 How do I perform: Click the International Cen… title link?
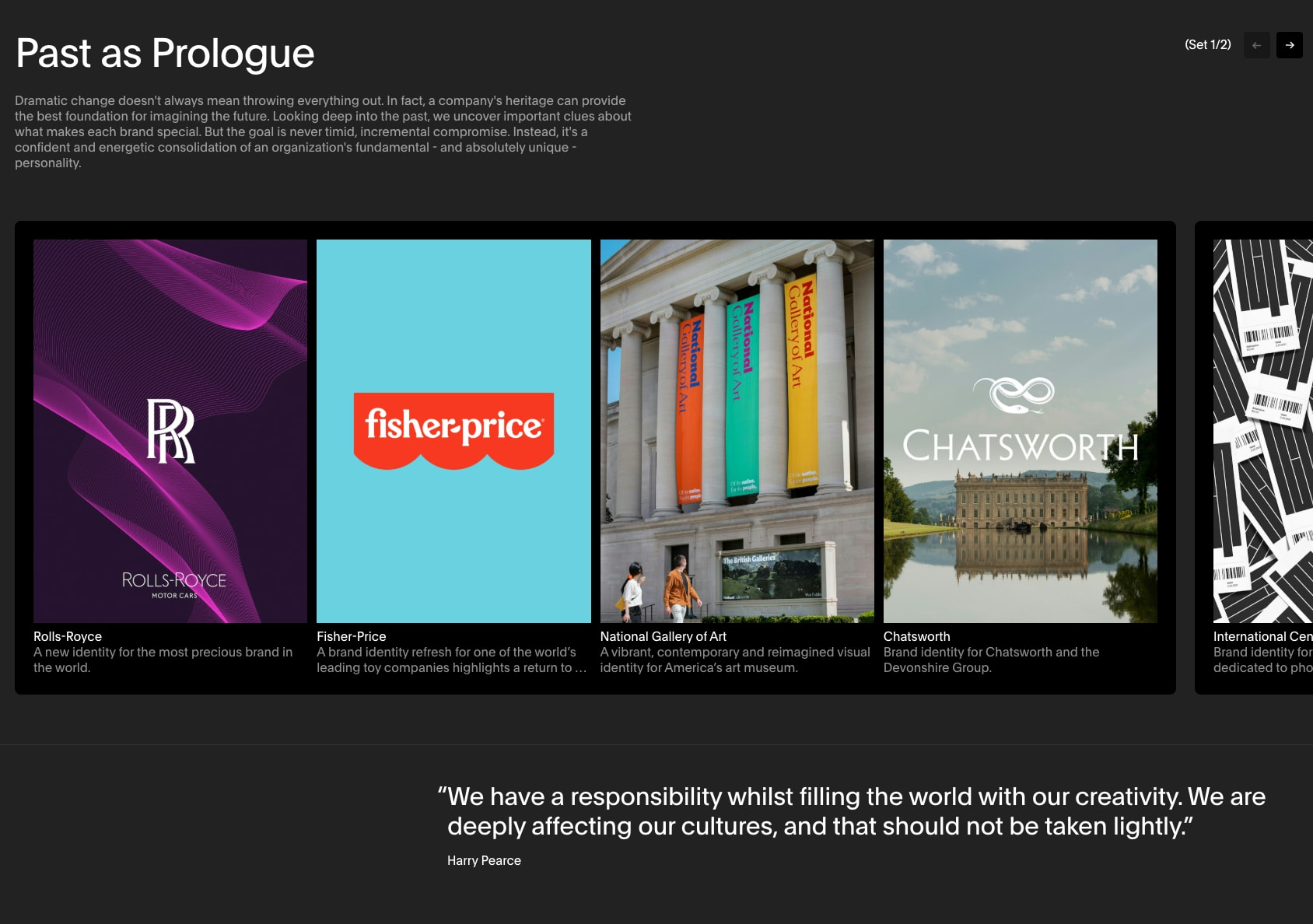tap(1263, 636)
